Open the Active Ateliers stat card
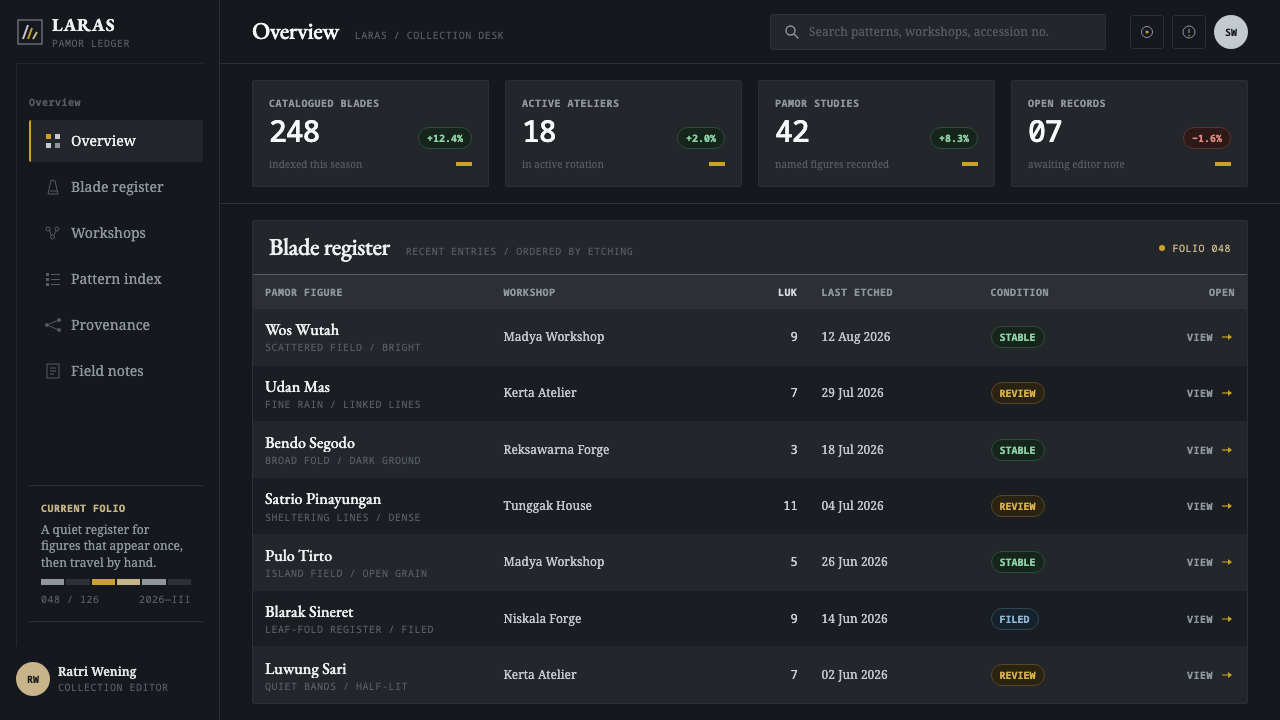1280x720 pixels. pos(623,133)
